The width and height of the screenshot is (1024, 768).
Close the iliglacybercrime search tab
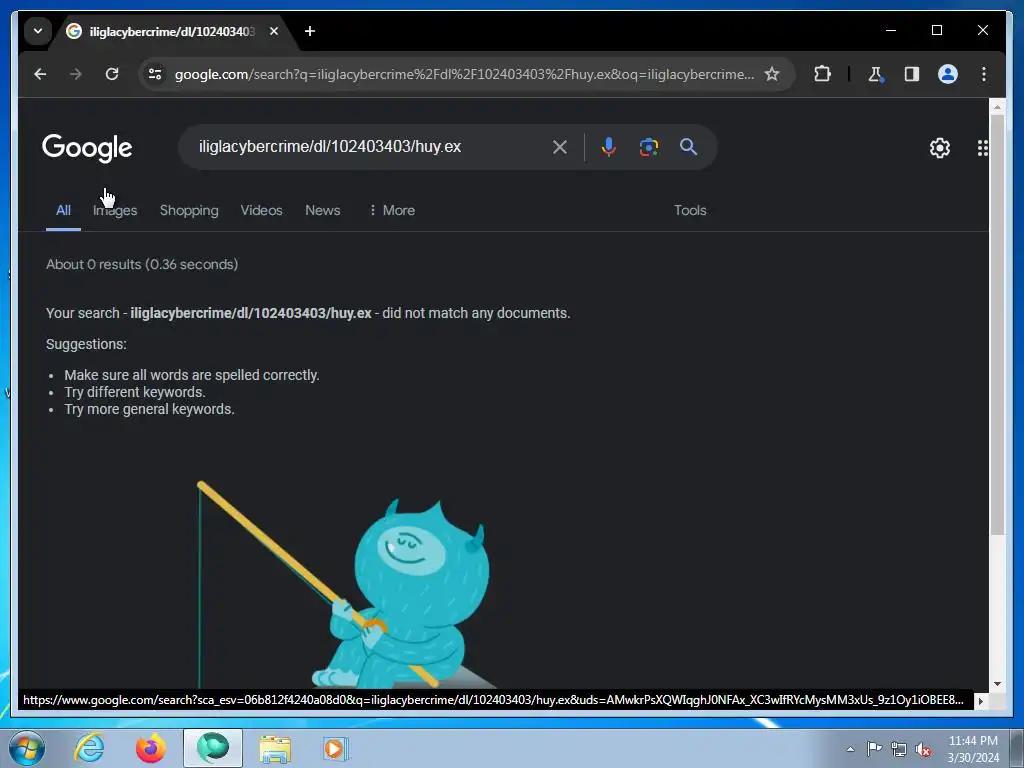pyautogui.click(x=274, y=31)
